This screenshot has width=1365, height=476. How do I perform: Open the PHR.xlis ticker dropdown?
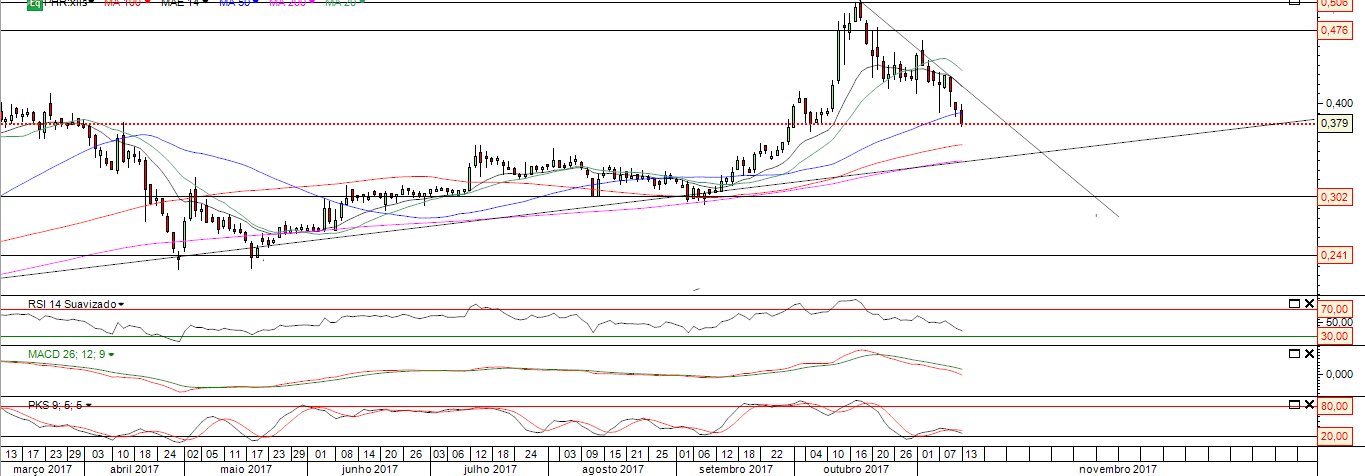pyautogui.click(x=89, y=3)
